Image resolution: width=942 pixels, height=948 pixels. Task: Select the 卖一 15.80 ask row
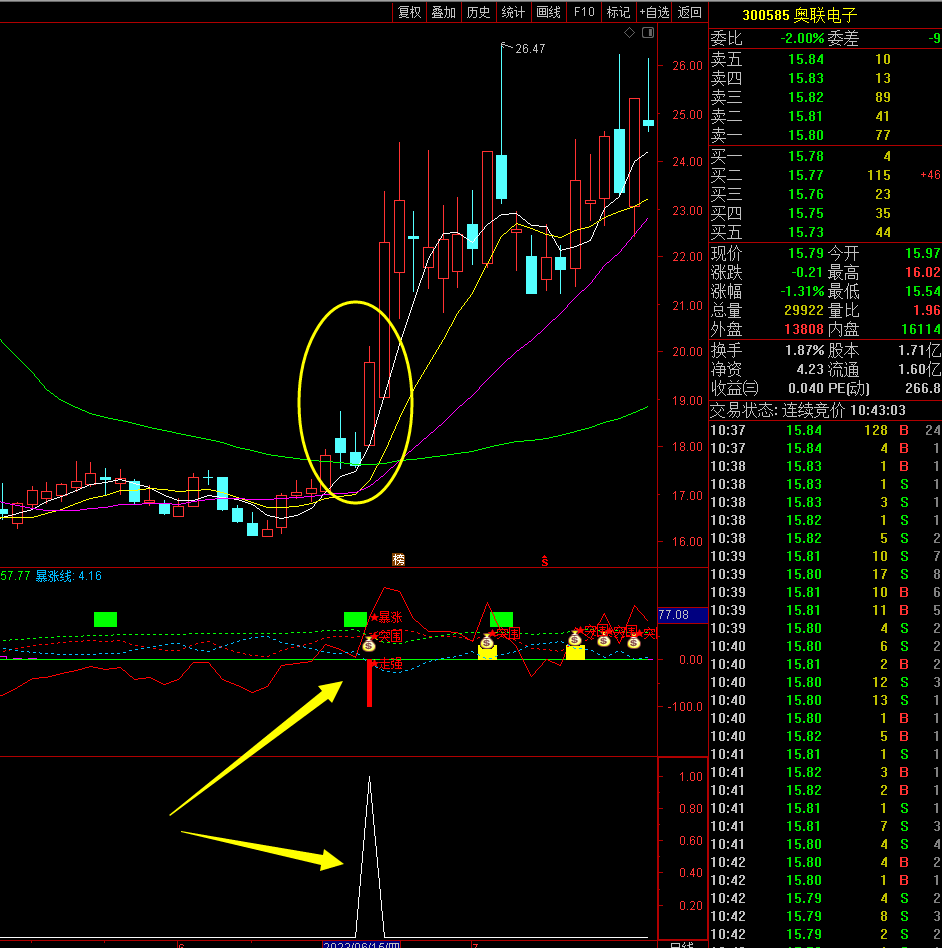coord(825,135)
